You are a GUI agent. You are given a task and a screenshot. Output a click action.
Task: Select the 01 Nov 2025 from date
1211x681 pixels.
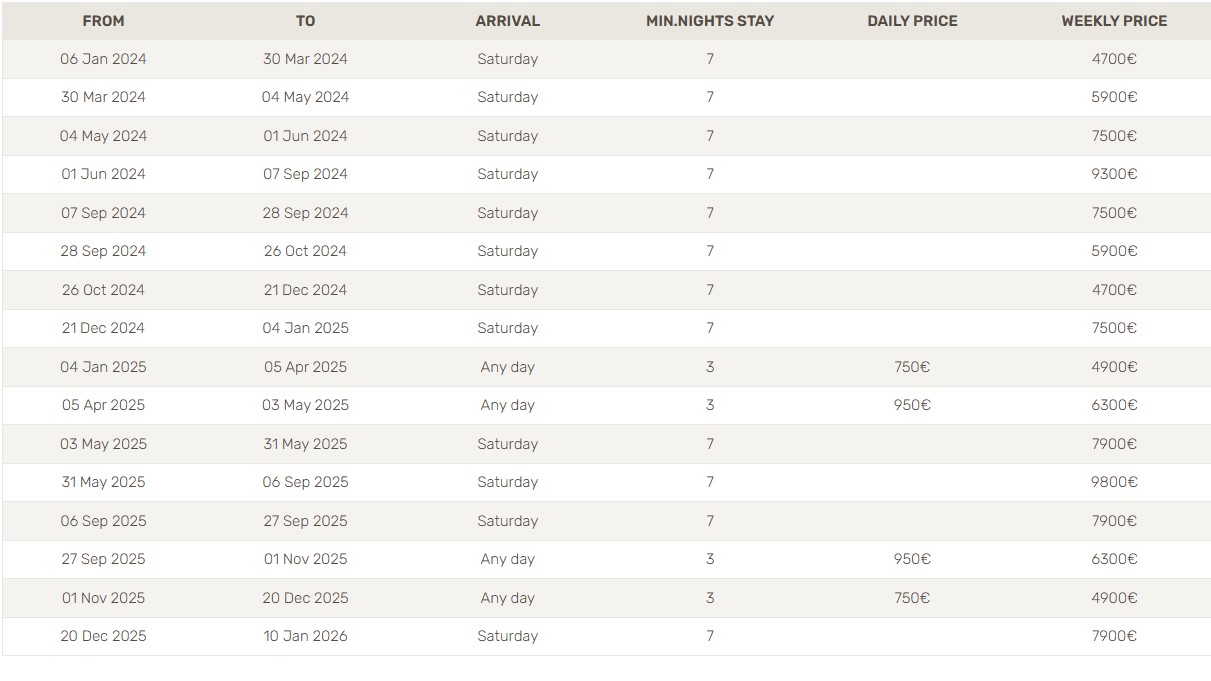click(103, 598)
